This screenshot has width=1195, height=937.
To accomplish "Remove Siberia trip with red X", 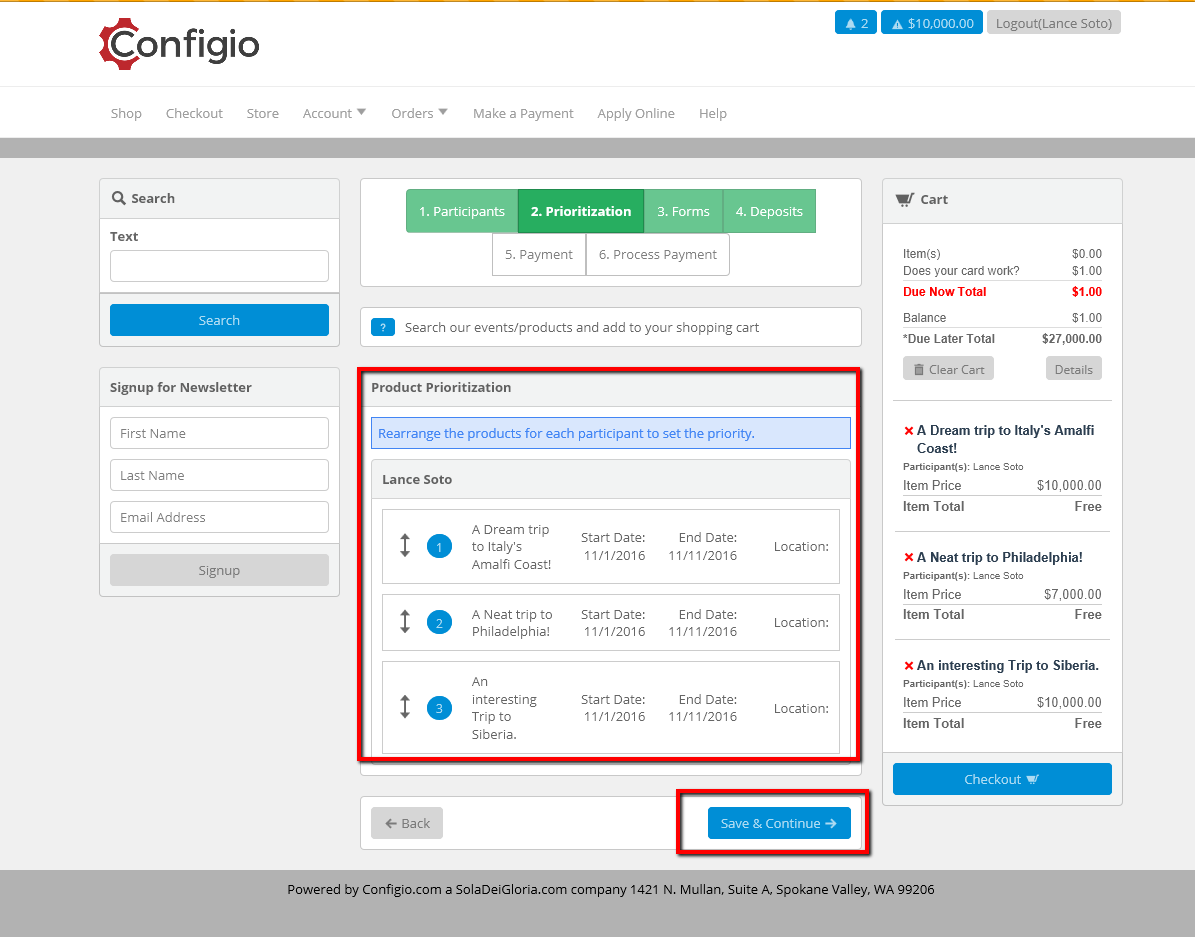I will (908, 666).
